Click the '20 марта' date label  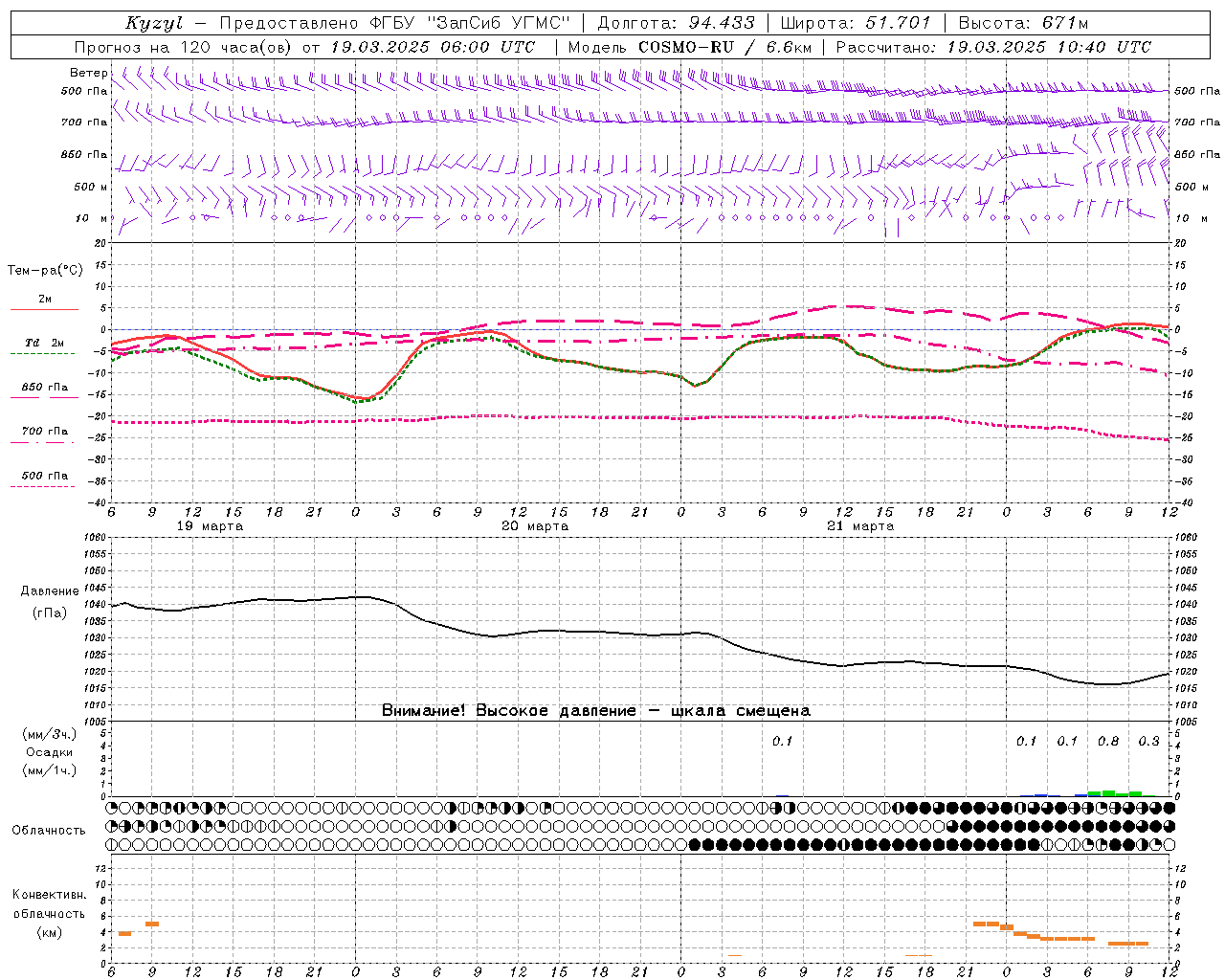pos(536,526)
